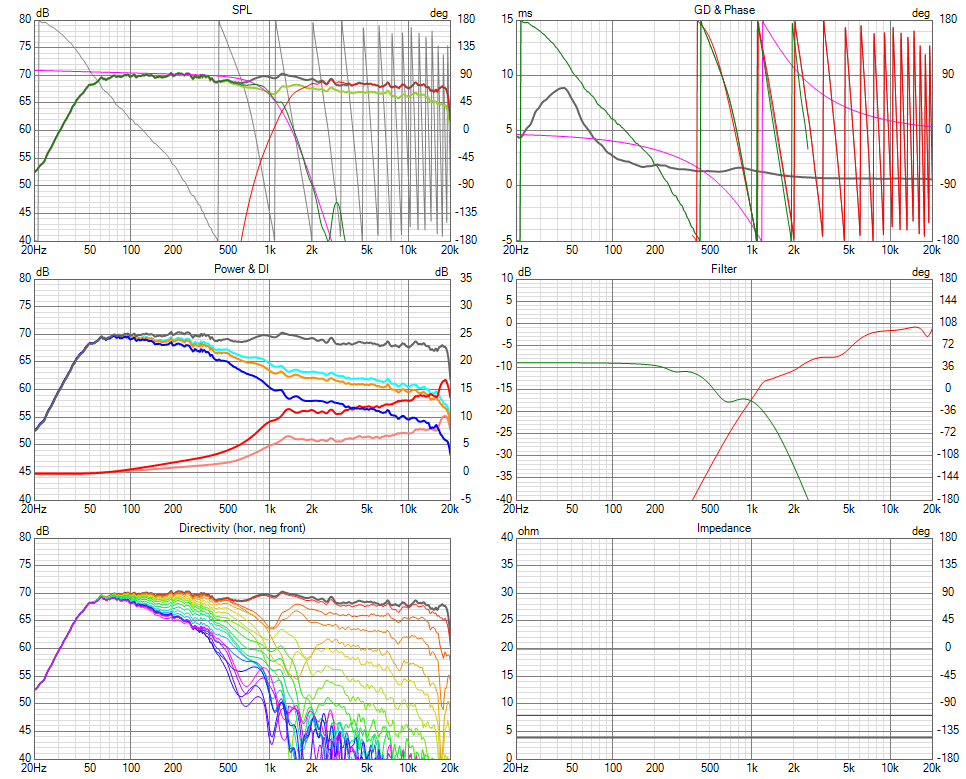Click the SPL chart title
966x779 pixels.
click(242, 10)
